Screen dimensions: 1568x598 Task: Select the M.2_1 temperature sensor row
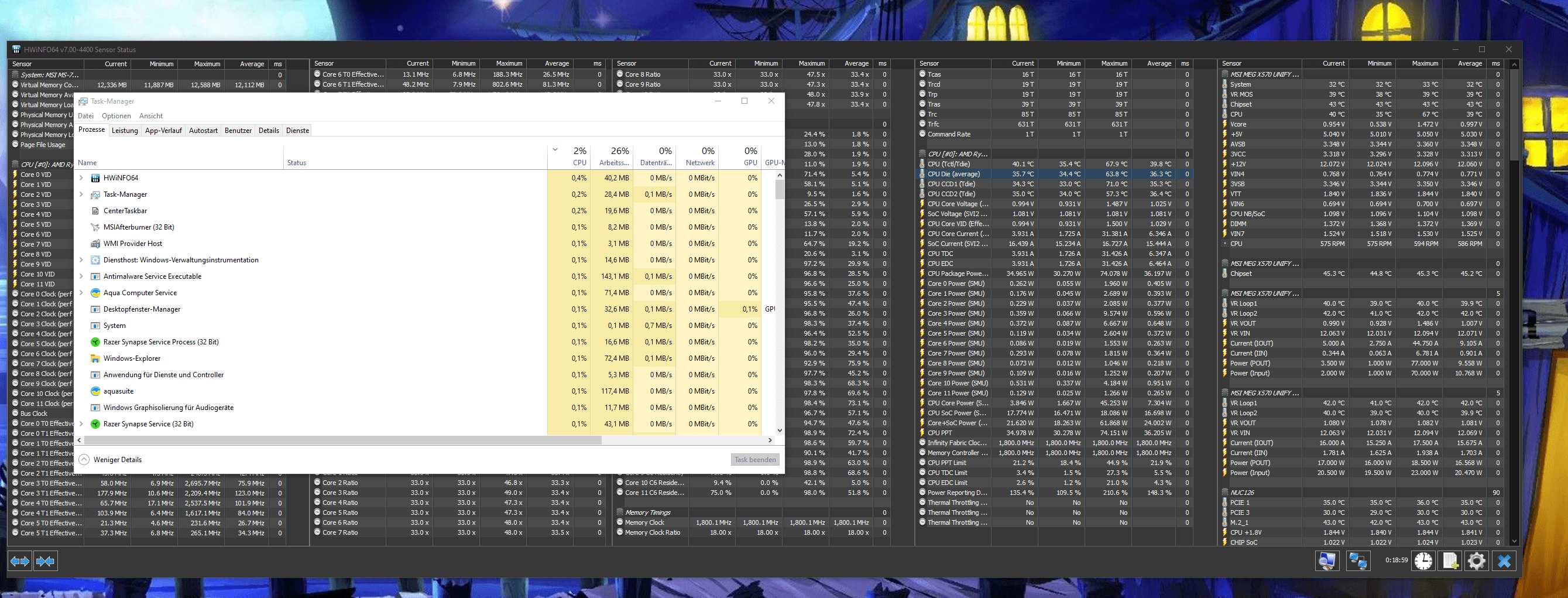click(1361, 522)
